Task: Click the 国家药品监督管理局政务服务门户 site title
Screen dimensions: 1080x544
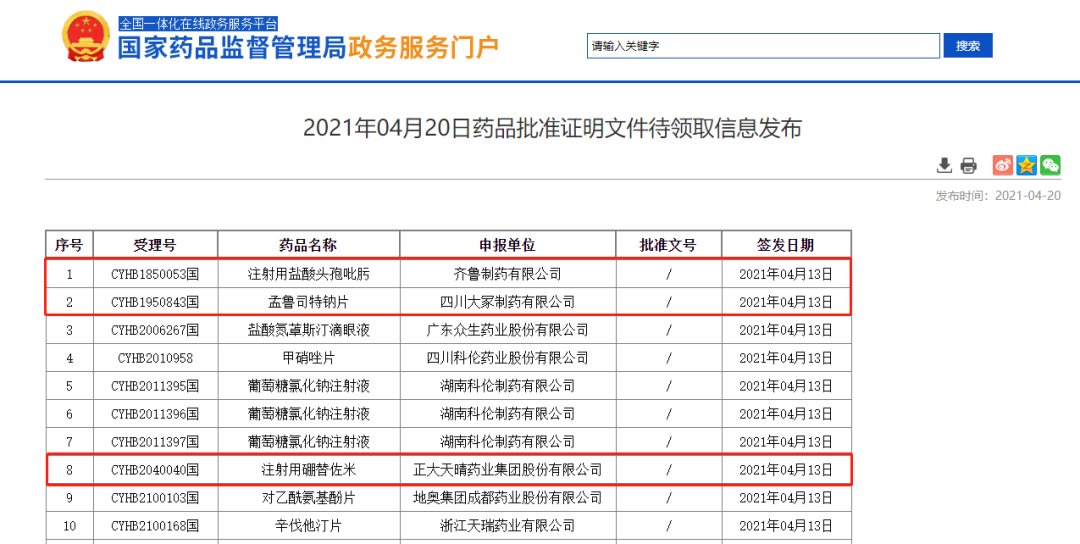Action: [308, 48]
